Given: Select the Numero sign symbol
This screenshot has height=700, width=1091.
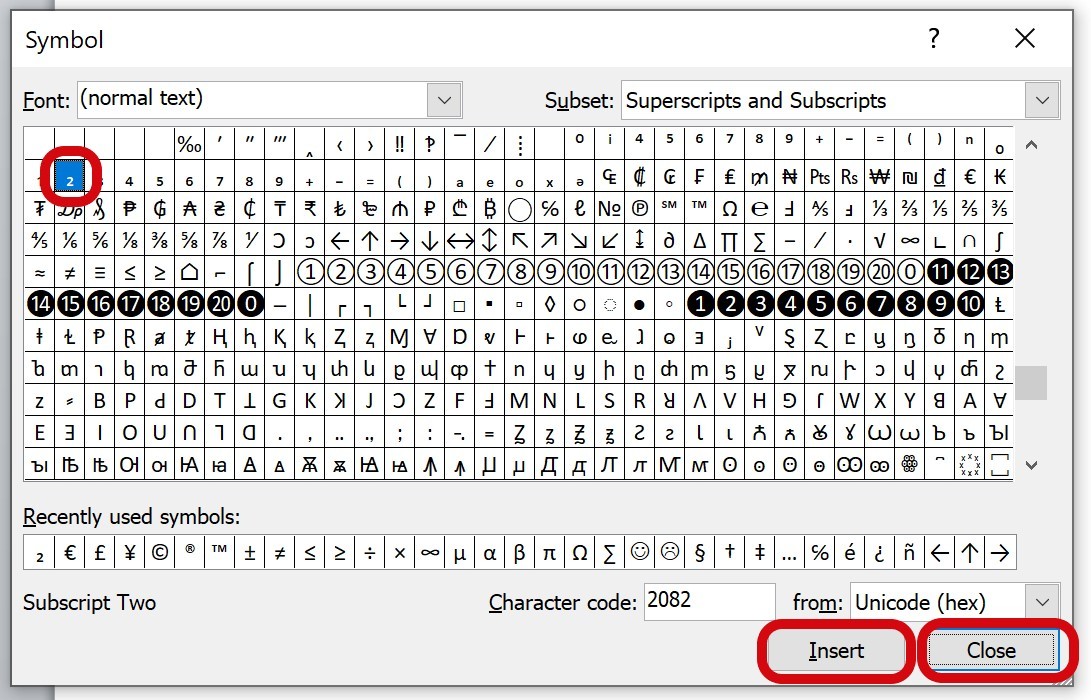Looking at the screenshot, I should pos(609,209).
